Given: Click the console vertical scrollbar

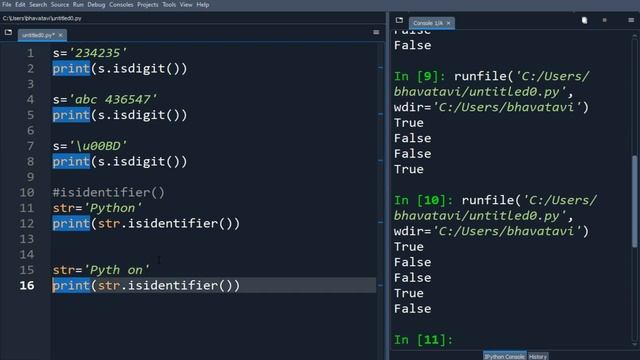Looking at the screenshot, I should tap(634, 201).
